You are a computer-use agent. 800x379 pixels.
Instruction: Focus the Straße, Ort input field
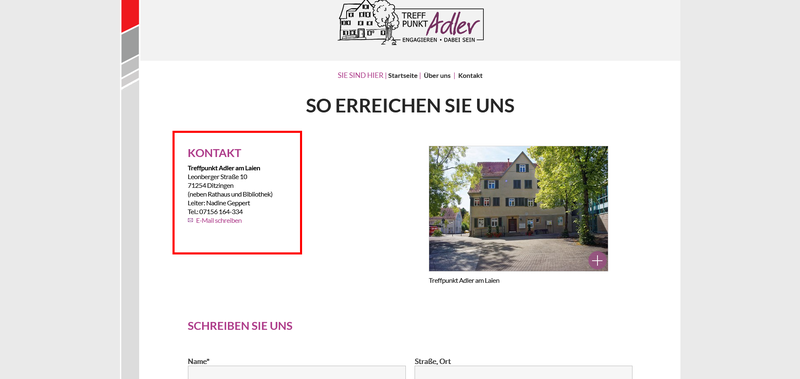(x=523, y=372)
